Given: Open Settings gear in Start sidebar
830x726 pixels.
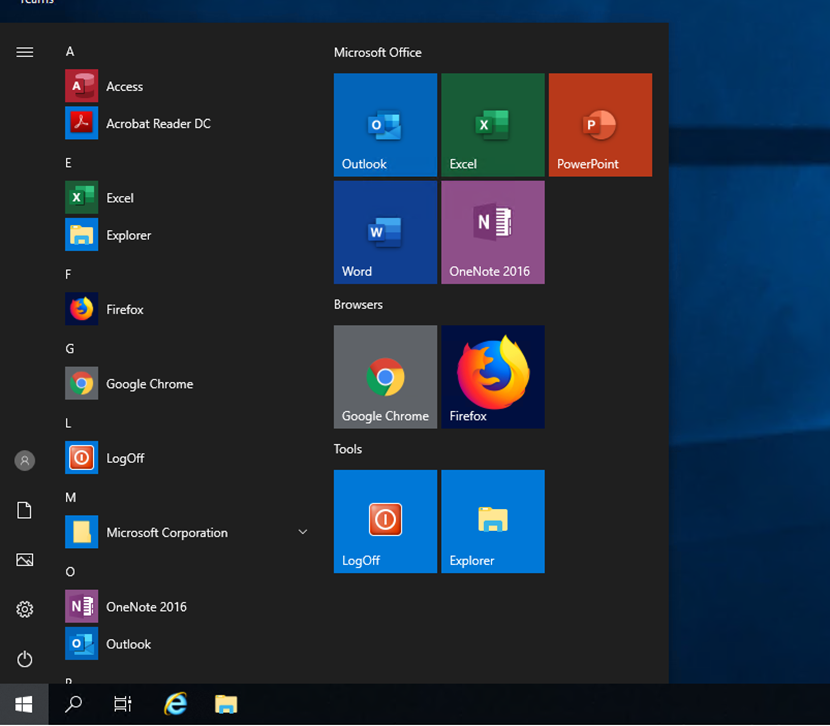Looking at the screenshot, I should coord(24,610).
